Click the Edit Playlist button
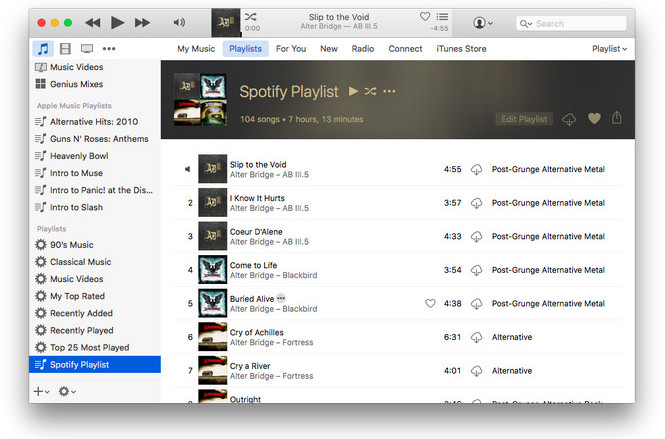 tap(524, 119)
